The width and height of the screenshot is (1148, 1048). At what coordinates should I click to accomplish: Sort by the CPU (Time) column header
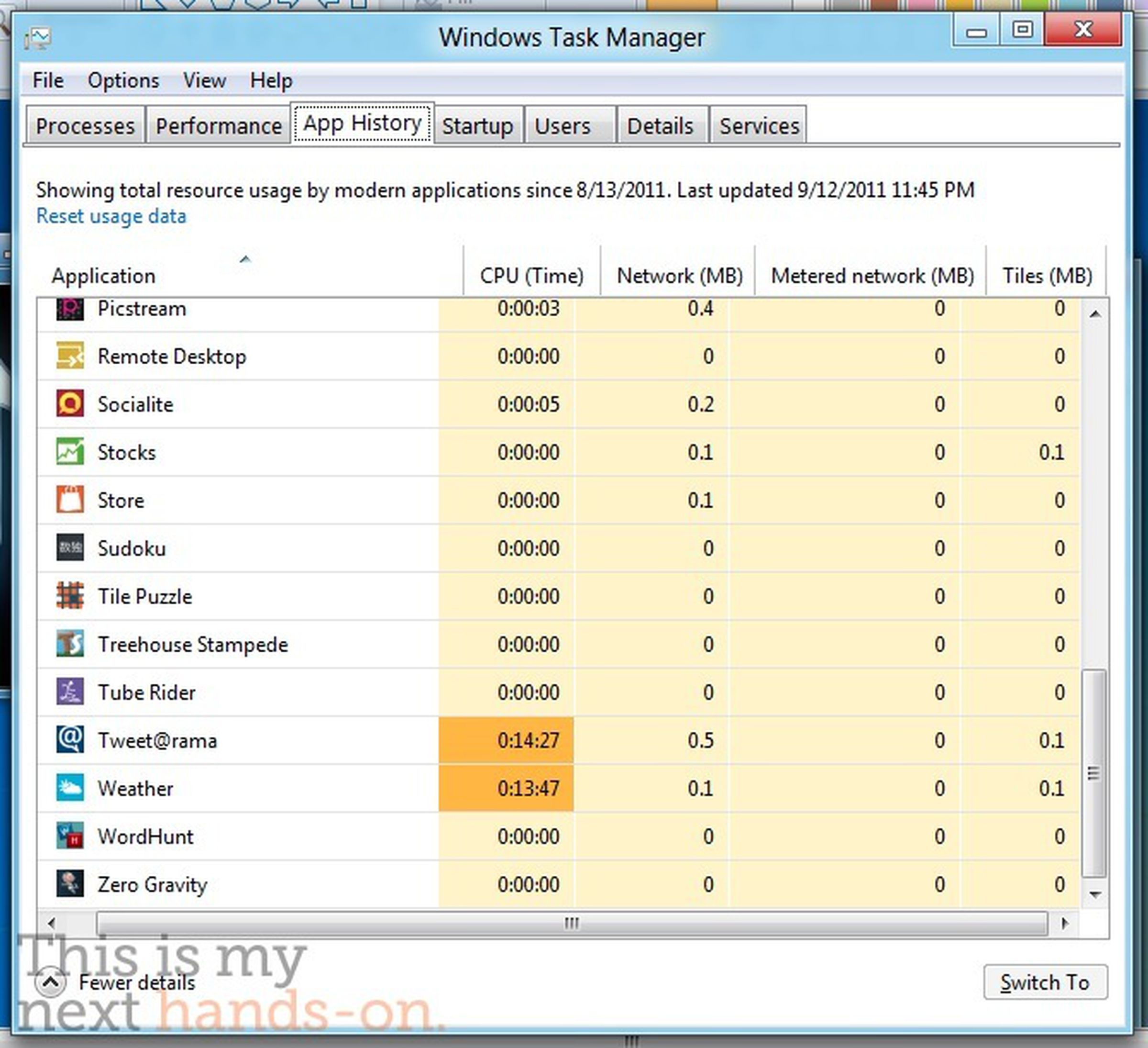532,271
